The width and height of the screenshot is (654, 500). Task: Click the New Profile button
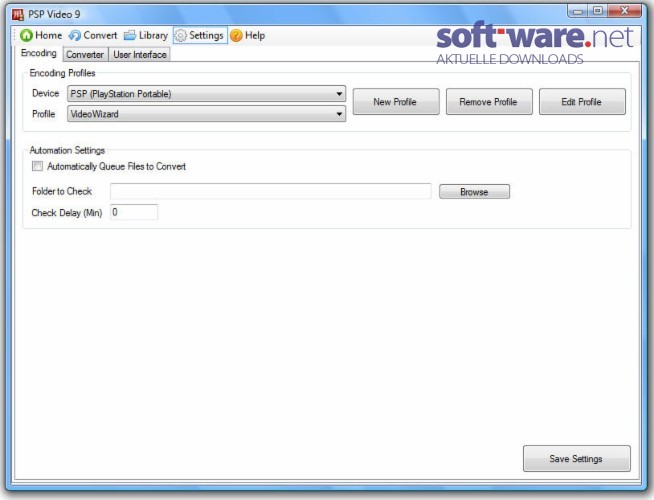point(396,101)
